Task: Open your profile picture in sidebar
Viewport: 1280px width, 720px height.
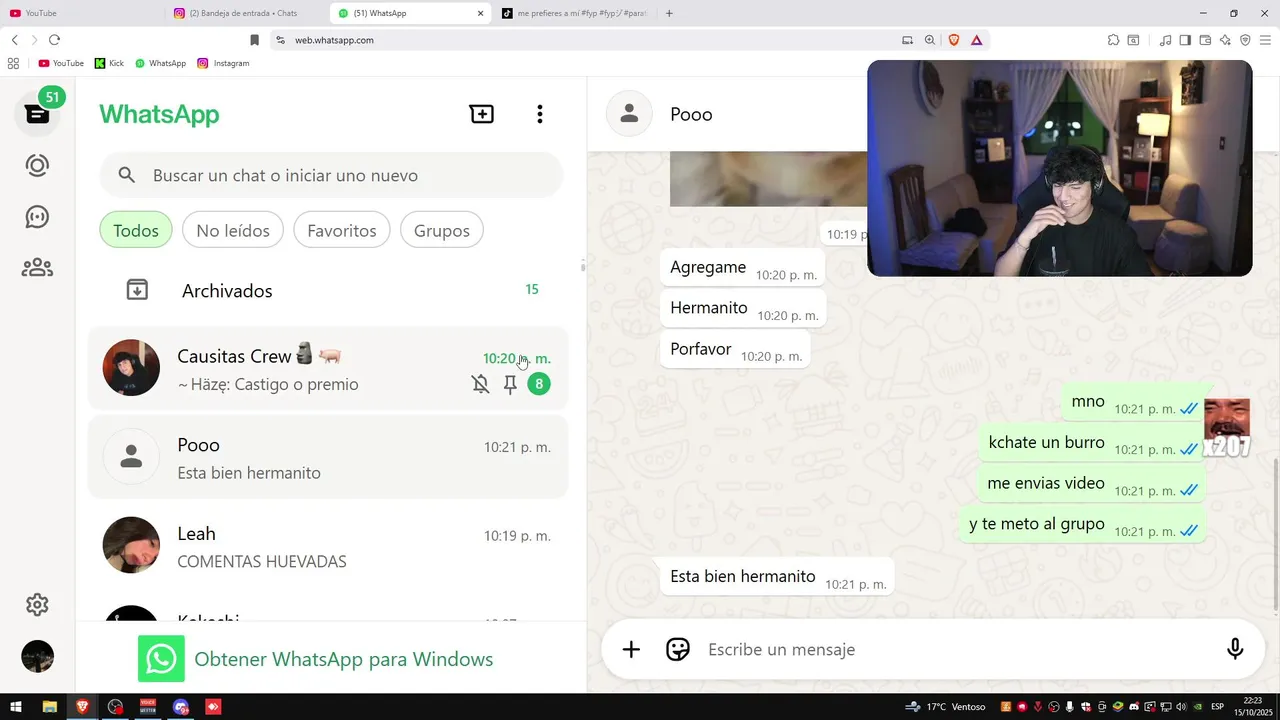Action: [37, 656]
